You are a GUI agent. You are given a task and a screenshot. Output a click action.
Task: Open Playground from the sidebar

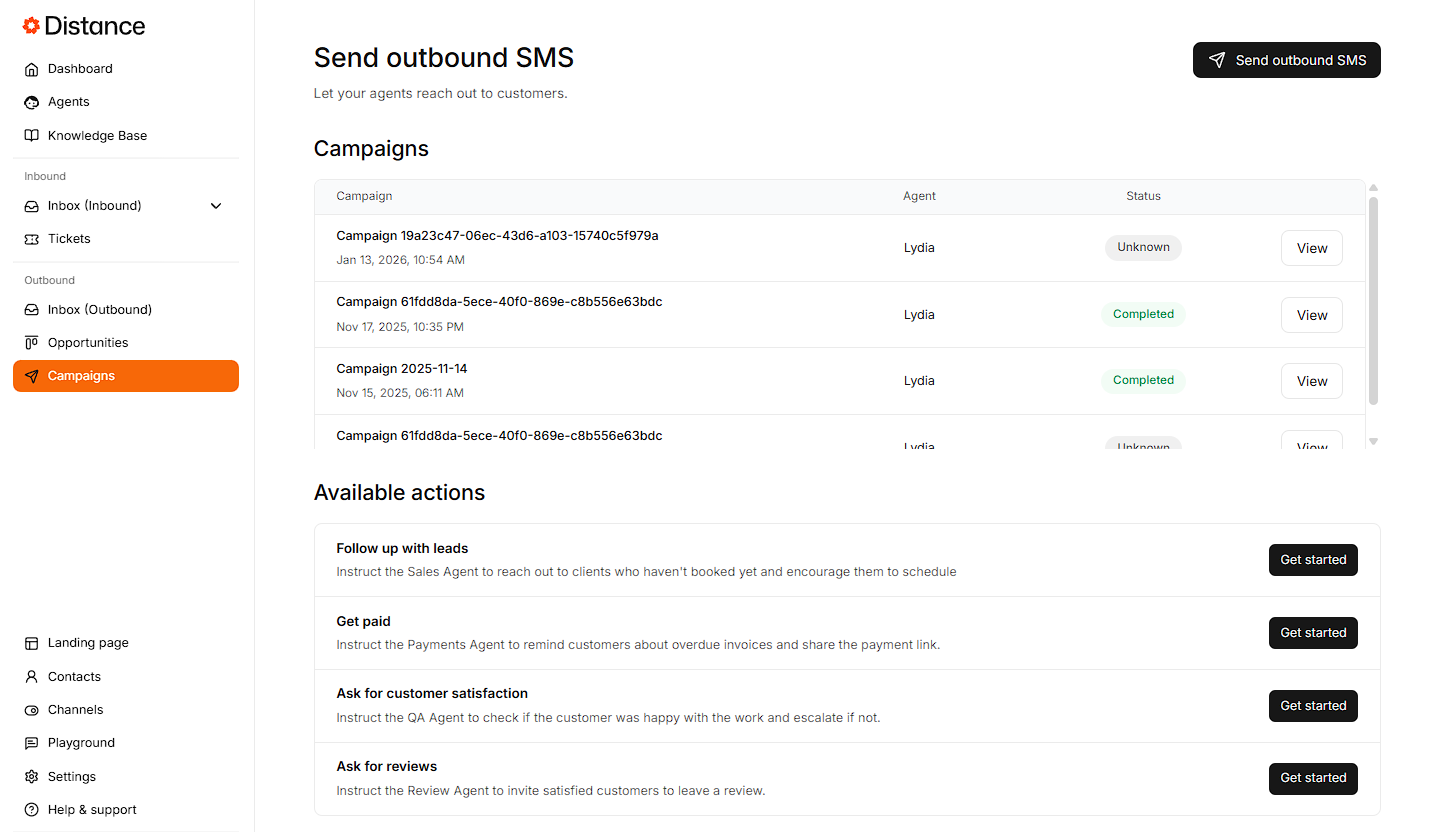(81, 743)
